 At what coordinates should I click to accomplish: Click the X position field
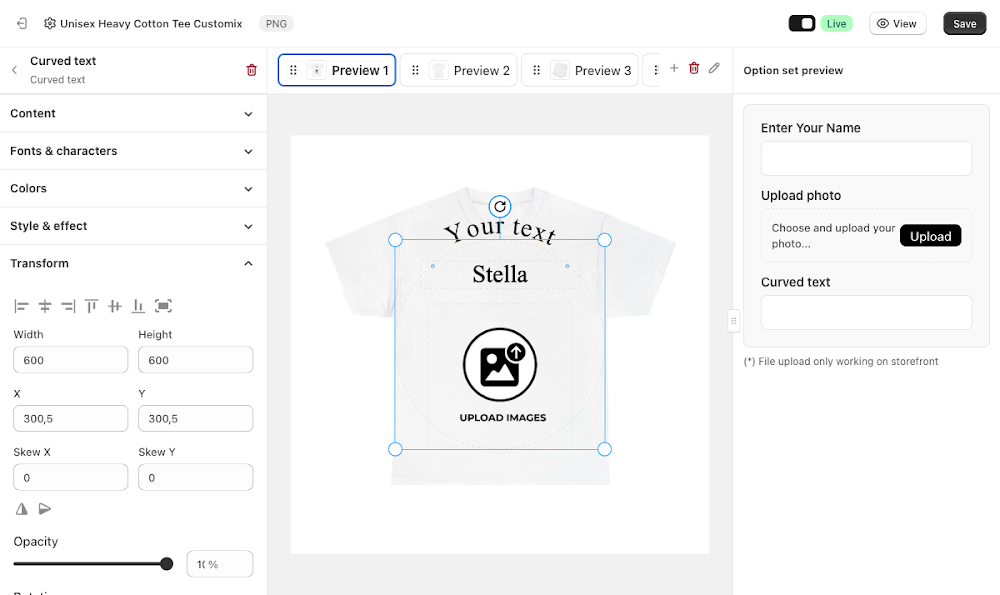[71, 419]
